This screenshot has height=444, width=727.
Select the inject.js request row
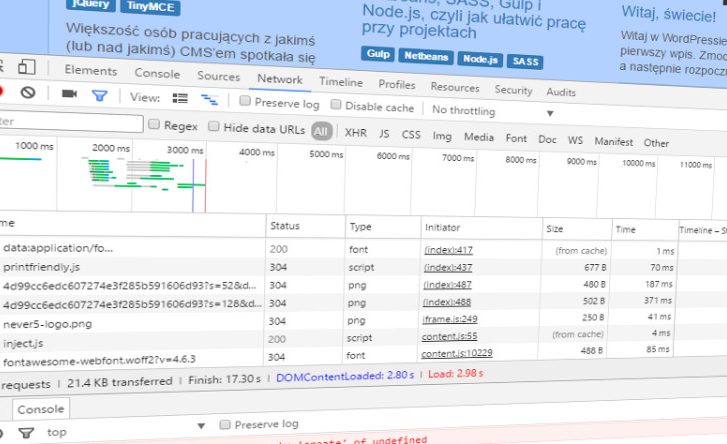pos(23,343)
